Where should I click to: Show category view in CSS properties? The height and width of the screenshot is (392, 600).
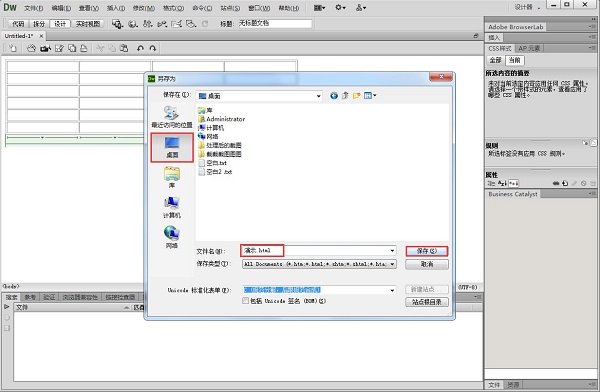click(x=491, y=183)
